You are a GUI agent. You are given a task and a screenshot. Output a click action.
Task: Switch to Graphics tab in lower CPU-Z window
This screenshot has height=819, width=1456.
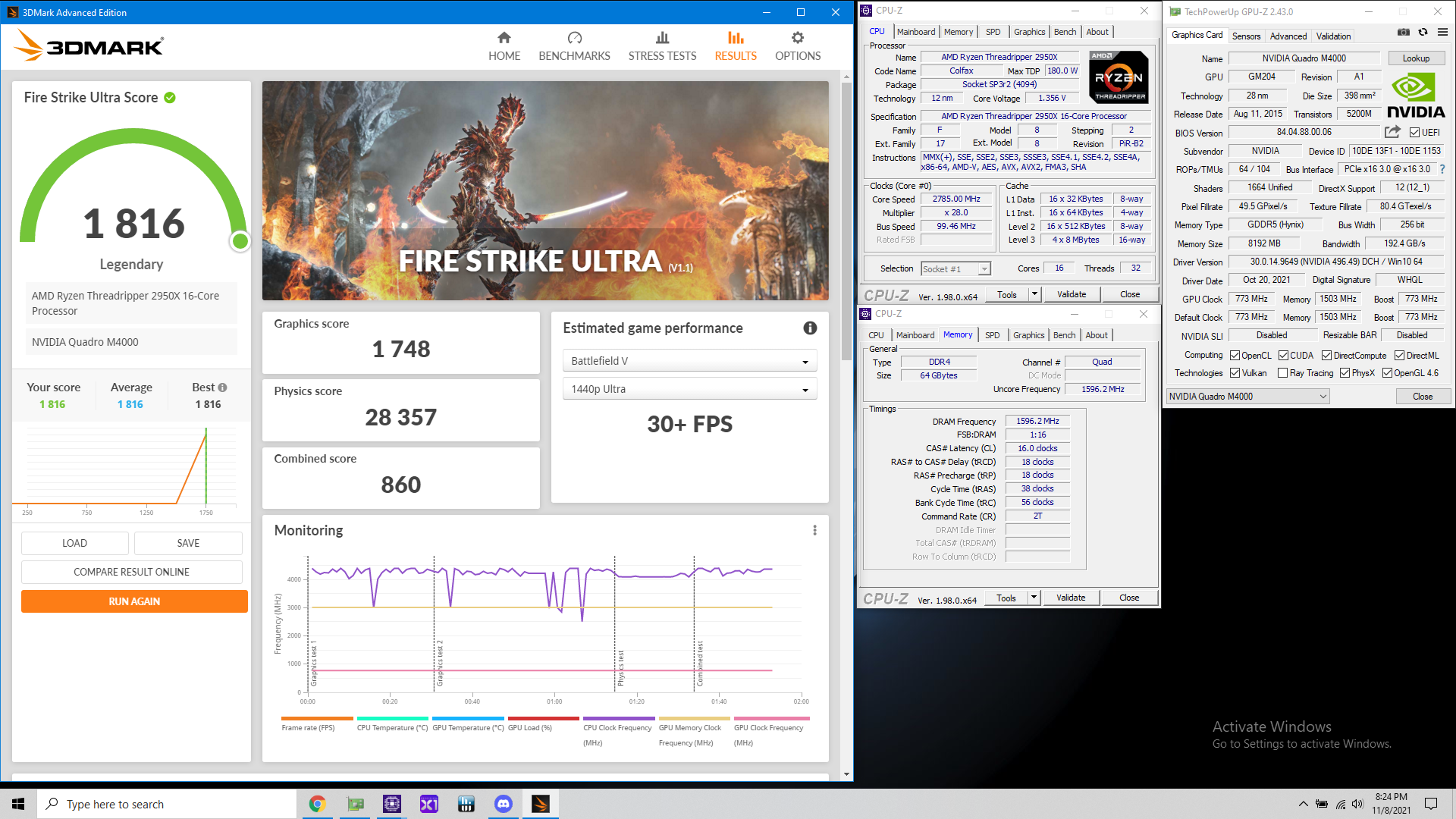click(1028, 335)
